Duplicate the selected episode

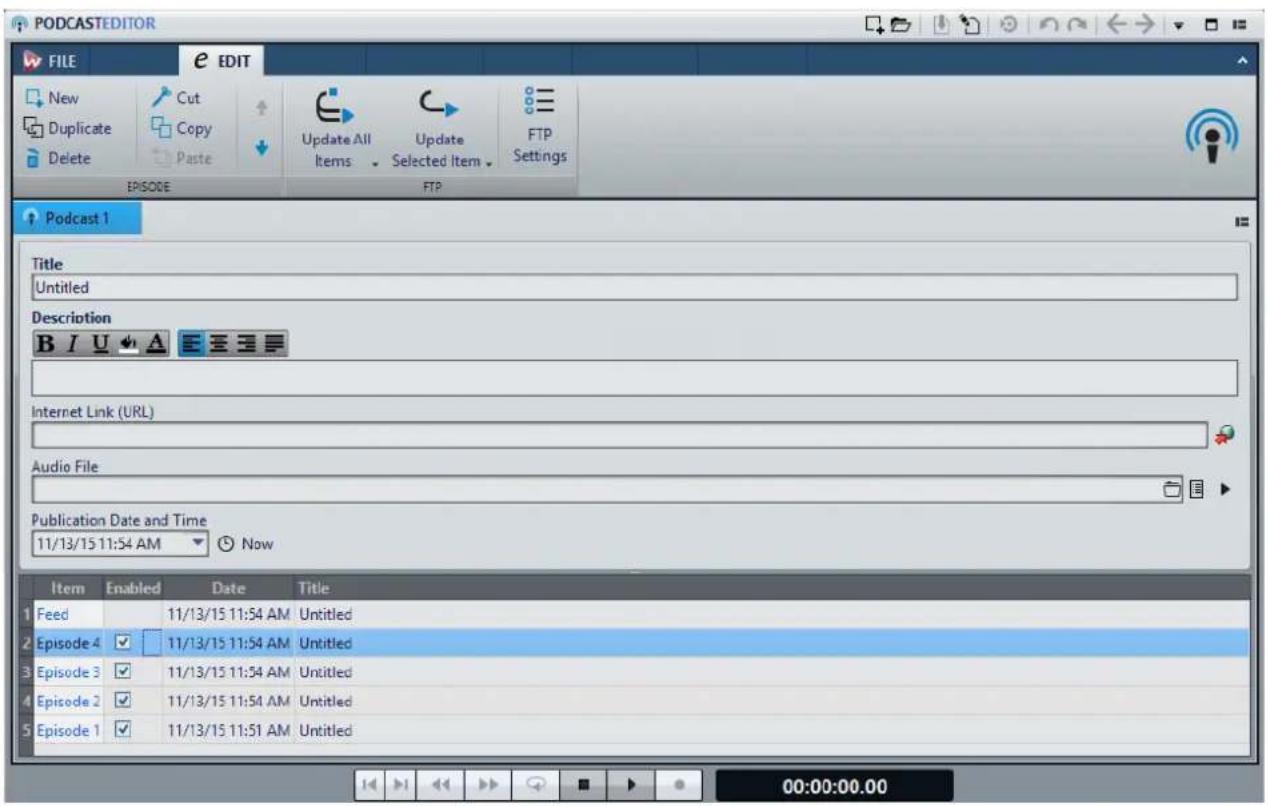click(x=66, y=128)
